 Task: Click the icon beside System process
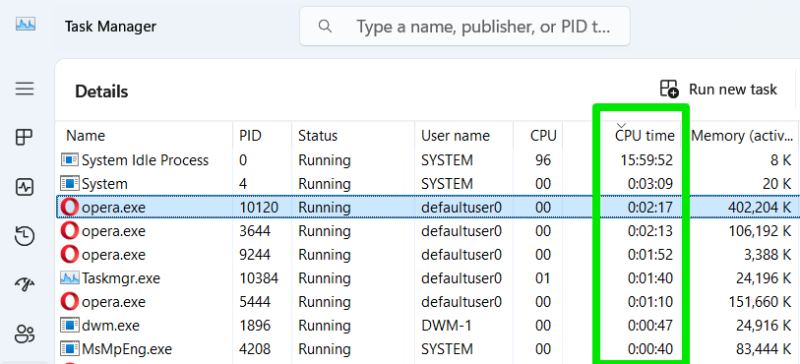coord(69,183)
